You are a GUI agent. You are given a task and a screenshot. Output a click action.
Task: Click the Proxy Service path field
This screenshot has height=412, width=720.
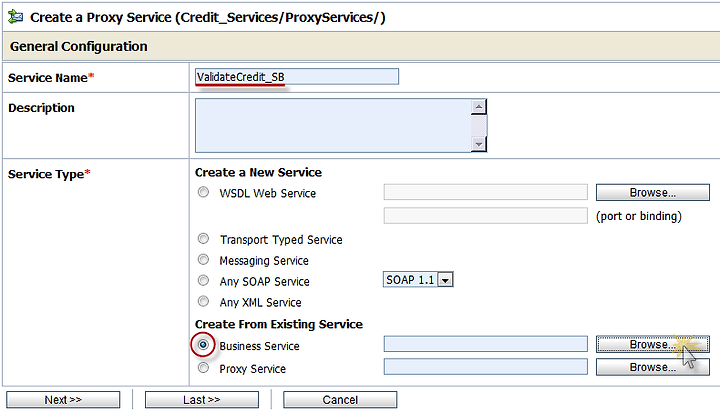[485, 367]
